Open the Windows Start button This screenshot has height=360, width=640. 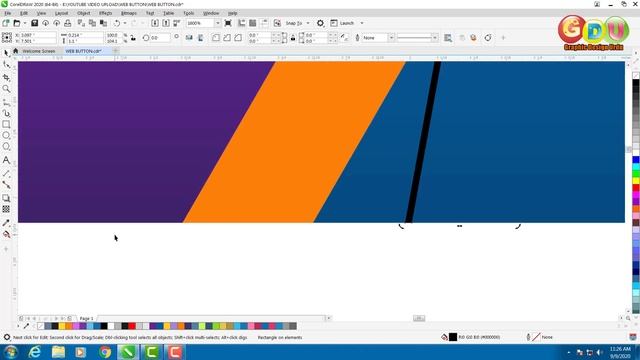click(10, 352)
